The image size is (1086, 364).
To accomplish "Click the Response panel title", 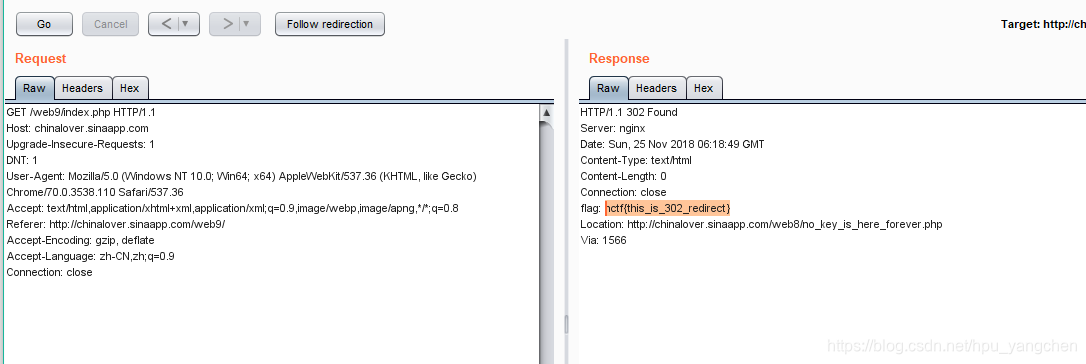I will click(x=619, y=58).
